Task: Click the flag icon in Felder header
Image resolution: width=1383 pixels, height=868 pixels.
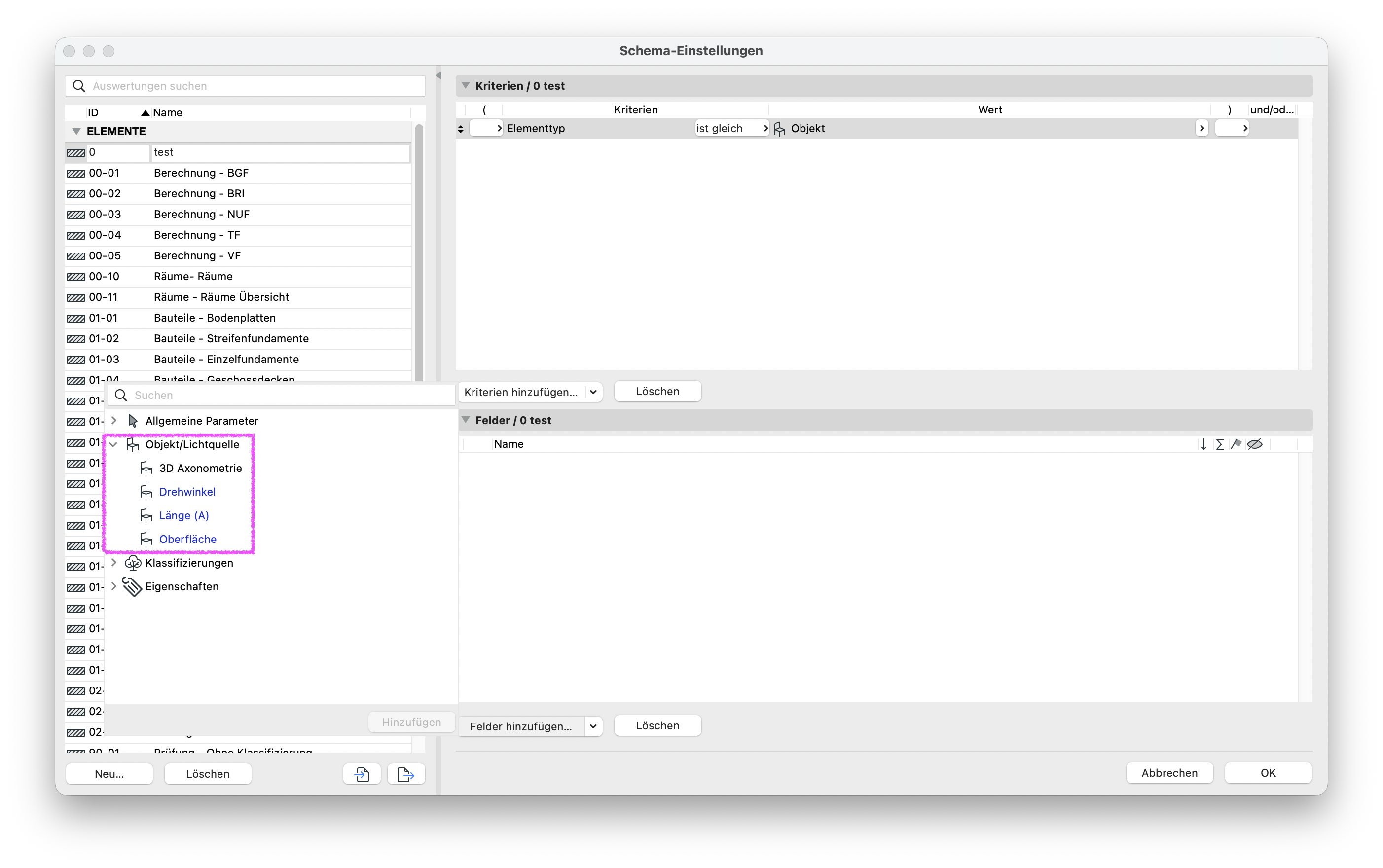Action: coord(1236,444)
